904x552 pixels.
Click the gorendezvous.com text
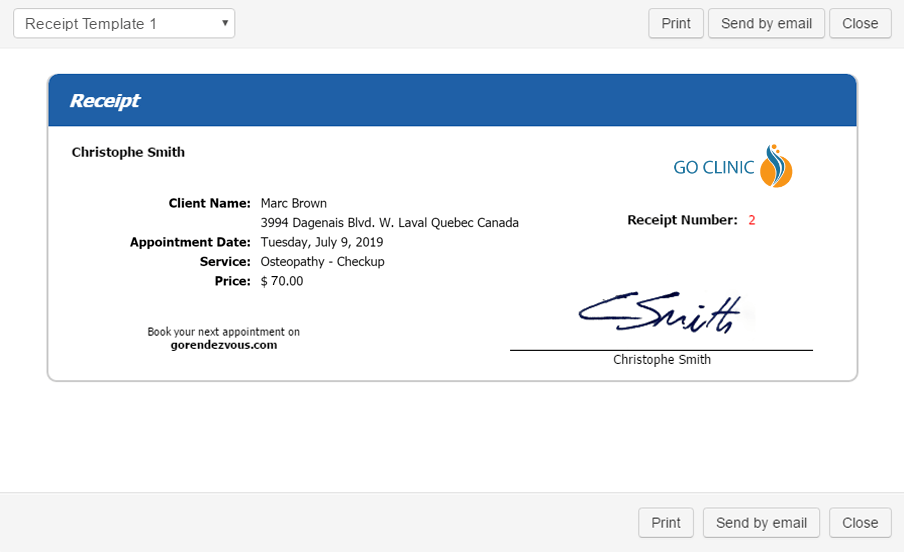224,345
